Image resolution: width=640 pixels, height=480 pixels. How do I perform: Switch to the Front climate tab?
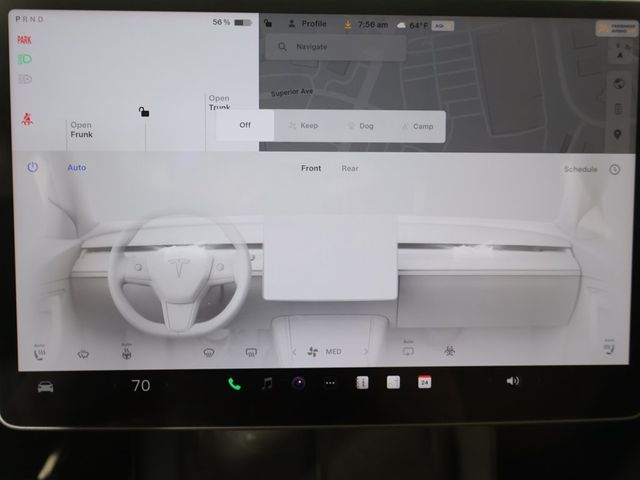pos(311,168)
